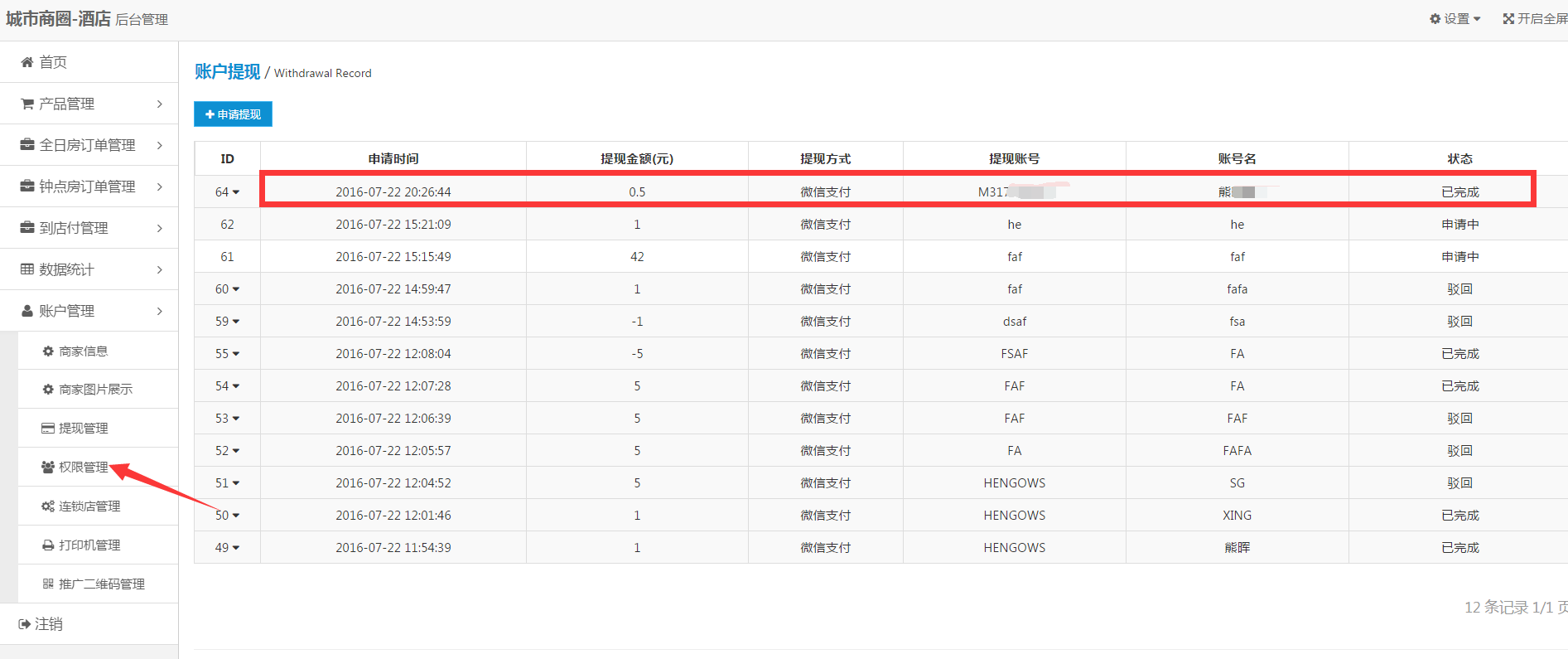This screenshot has height=659, width=1568.
Task: Click the 12 条记录 1/1 pagination text
Action: pyautogui.click(x=1515, y=608)
